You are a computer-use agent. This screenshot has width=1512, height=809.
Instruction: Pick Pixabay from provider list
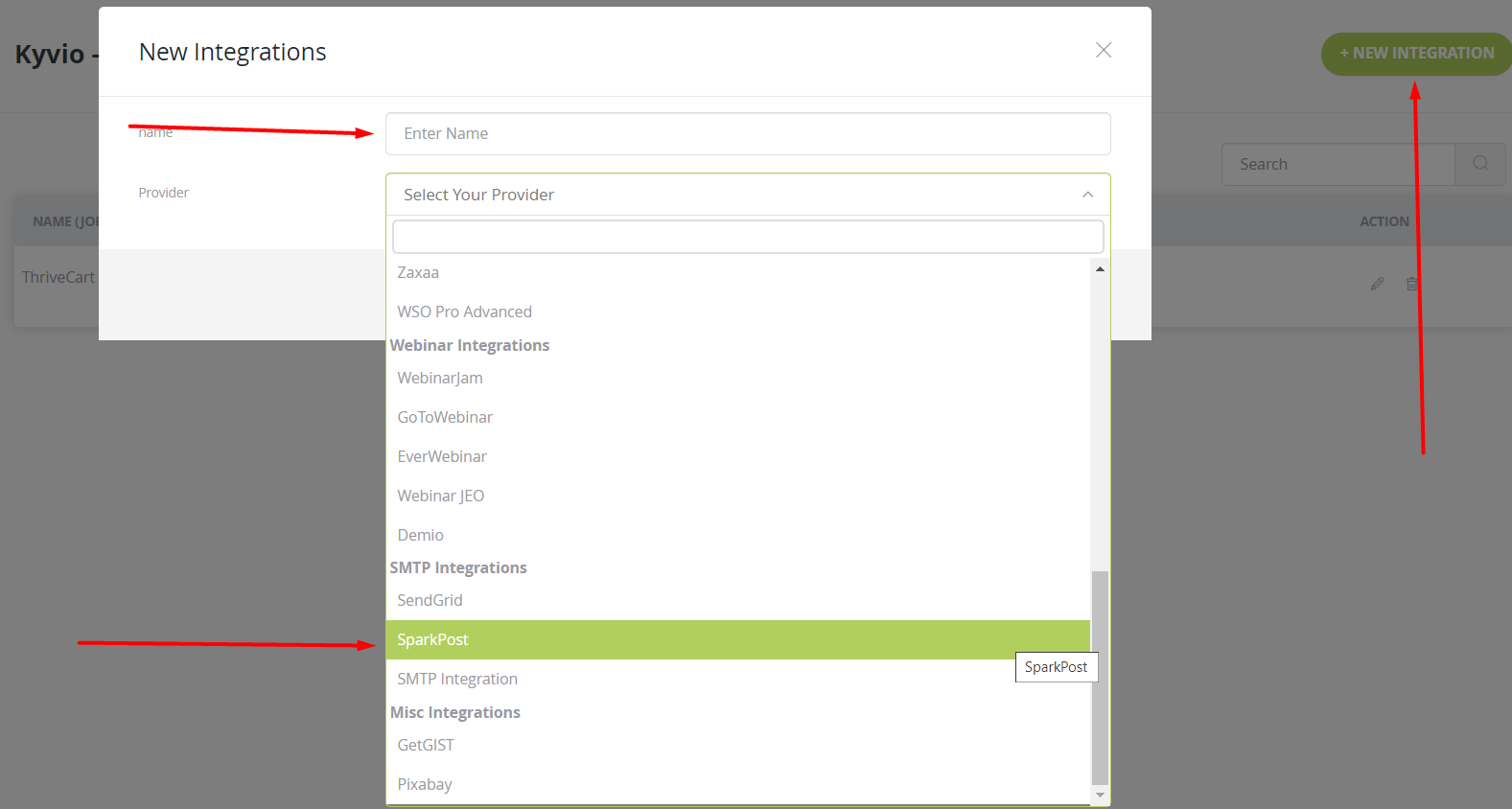(737, 784)
